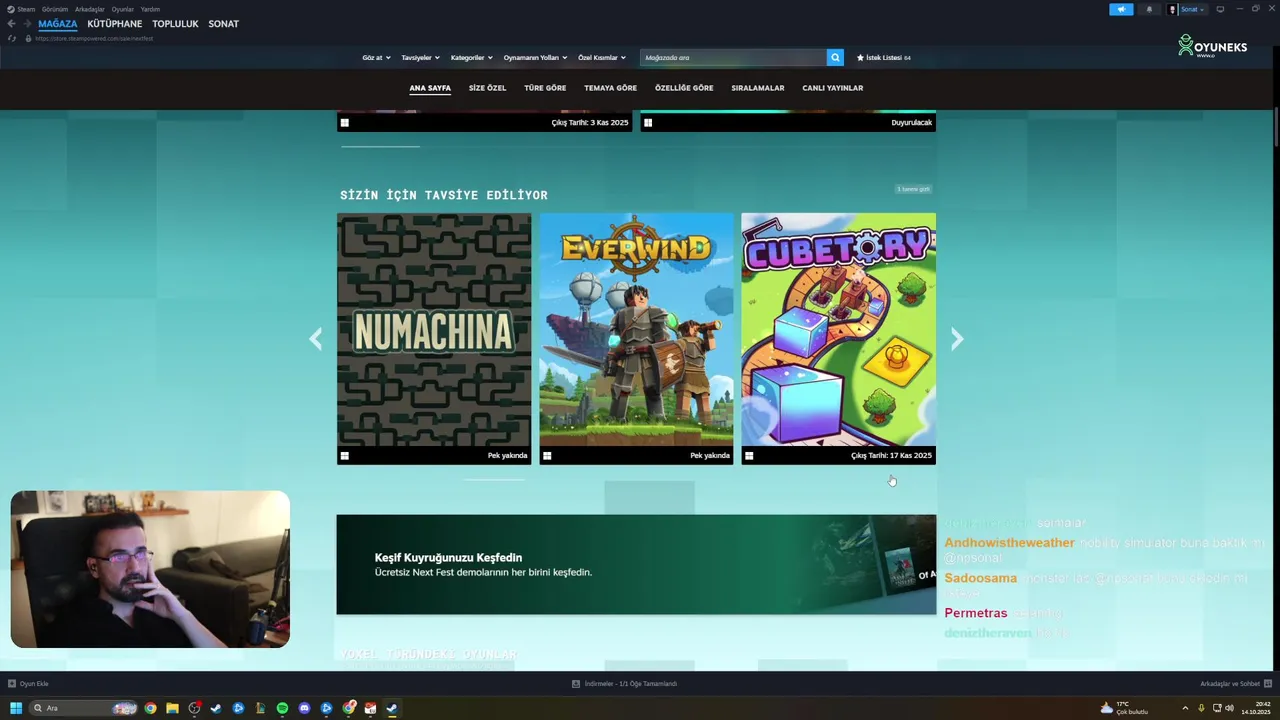Screen dimensions: 1280x720
Task: Open İstek Listesi wishlist link
Action: pyautogui.click(x=884, y=58)
